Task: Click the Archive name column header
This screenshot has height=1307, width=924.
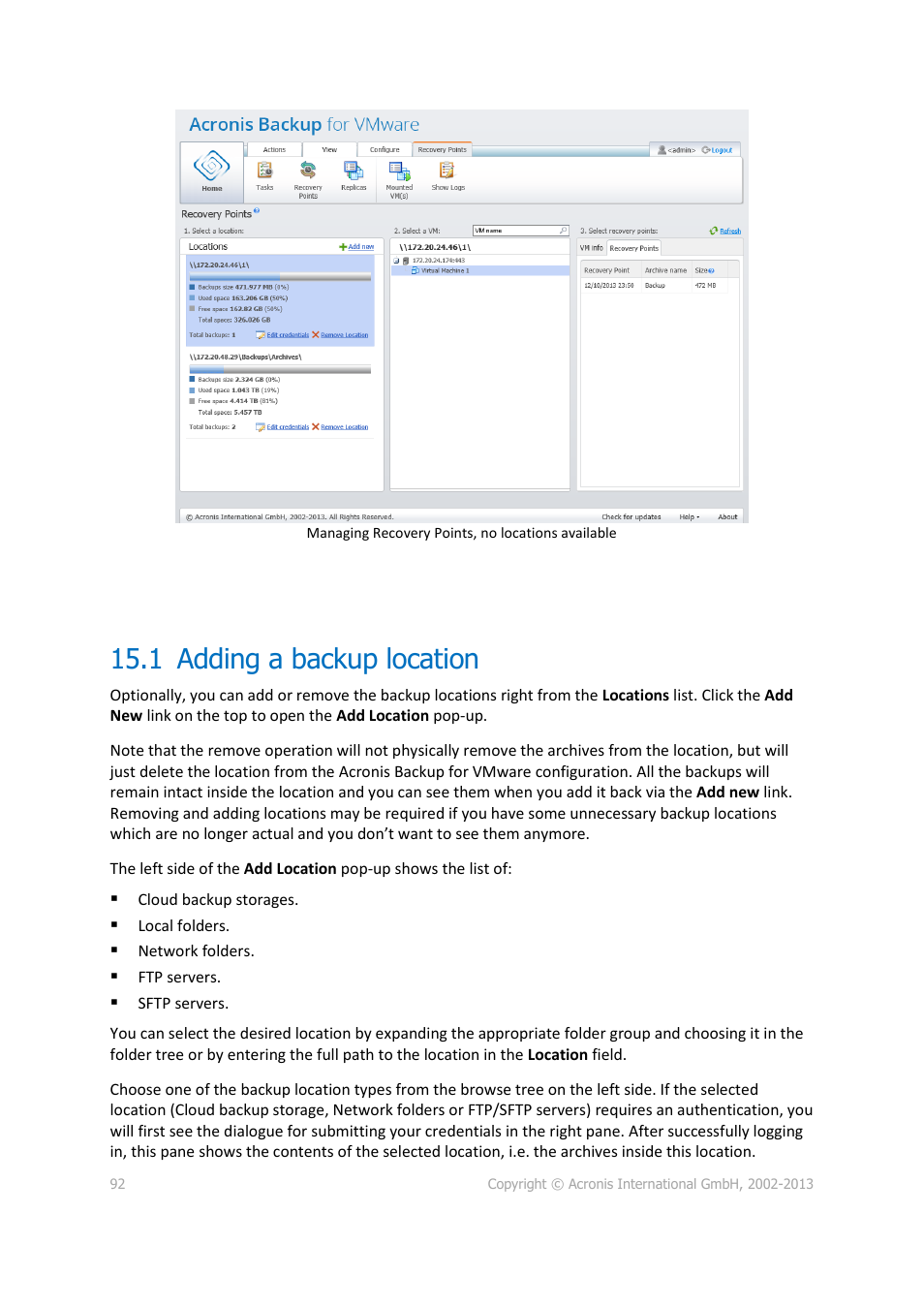Action: (x=665, y=271)
